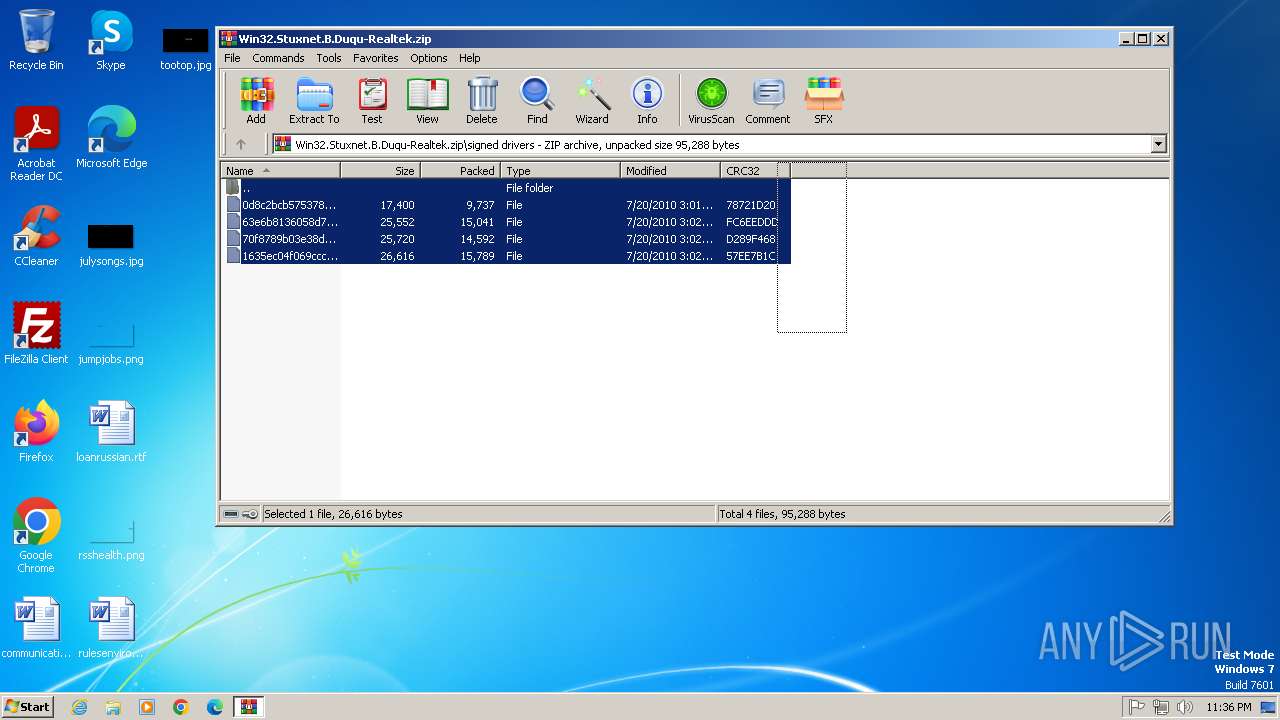Sort by the Type column header

[x=560, y=171]
